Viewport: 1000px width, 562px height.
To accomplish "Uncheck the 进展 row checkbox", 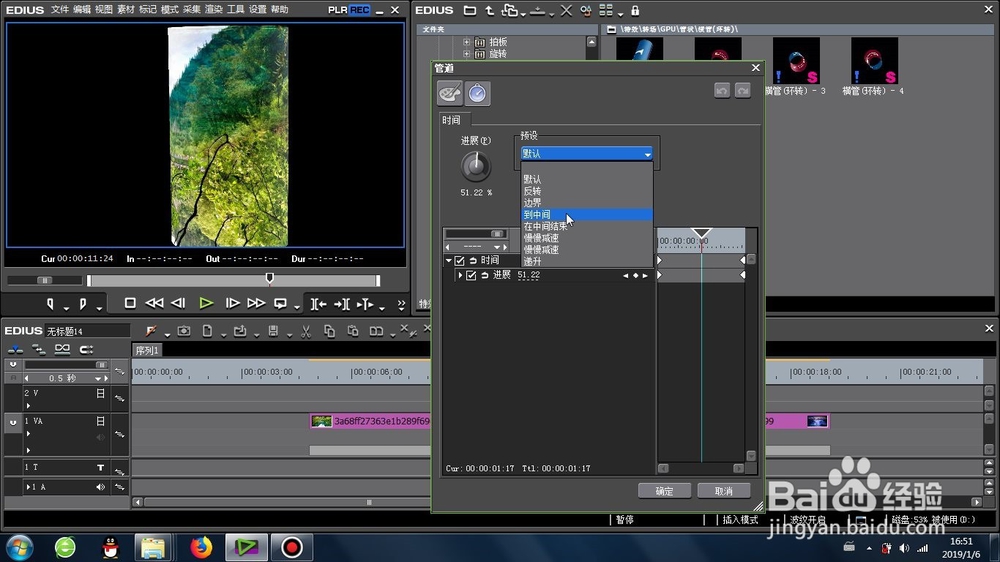I will [x=471, y=275].
